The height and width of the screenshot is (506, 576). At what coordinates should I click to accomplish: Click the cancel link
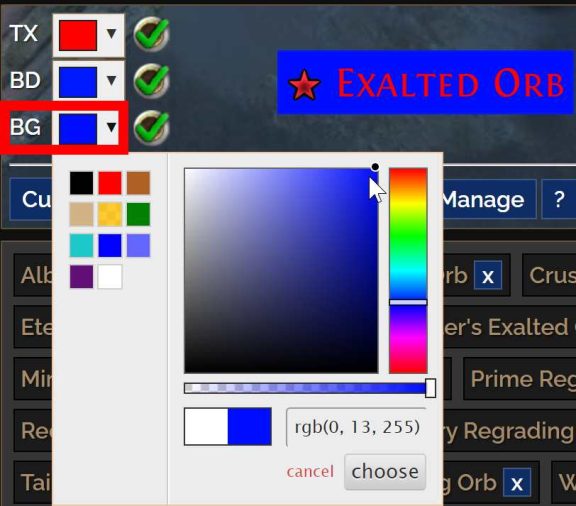pos(310,472)
